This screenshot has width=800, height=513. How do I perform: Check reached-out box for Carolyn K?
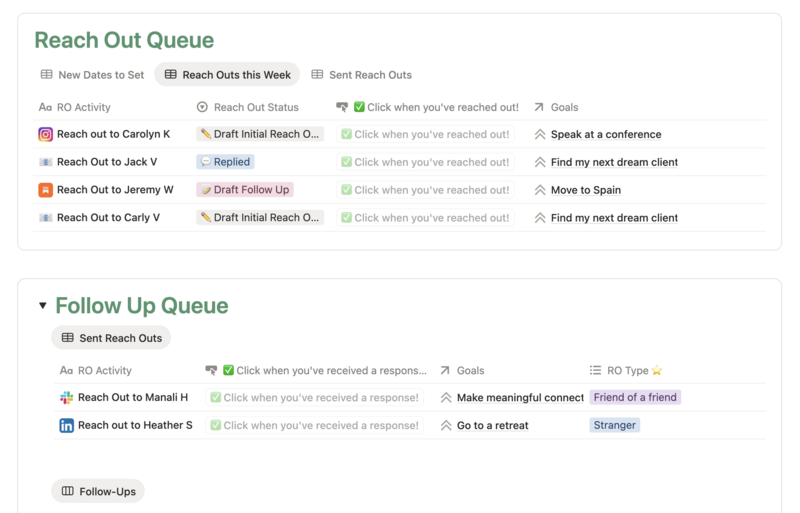click(x=347, y=134)
